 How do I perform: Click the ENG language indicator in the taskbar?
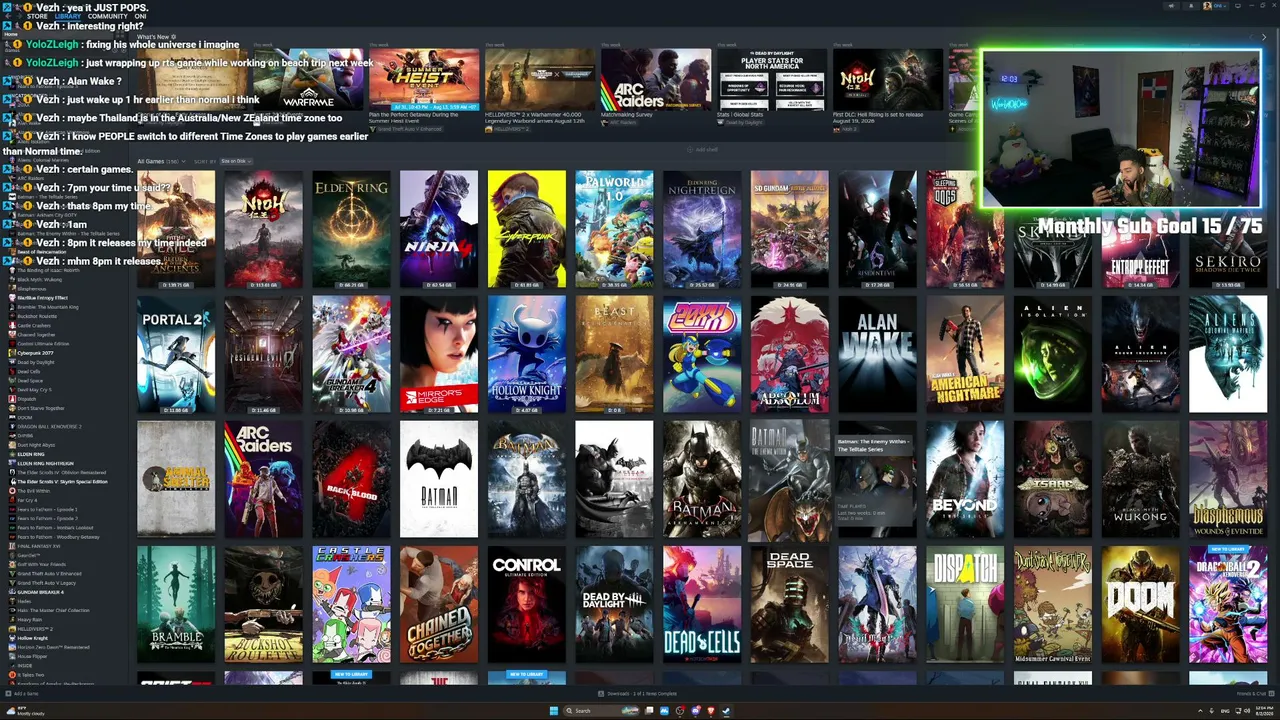(x=1225, y=711)
